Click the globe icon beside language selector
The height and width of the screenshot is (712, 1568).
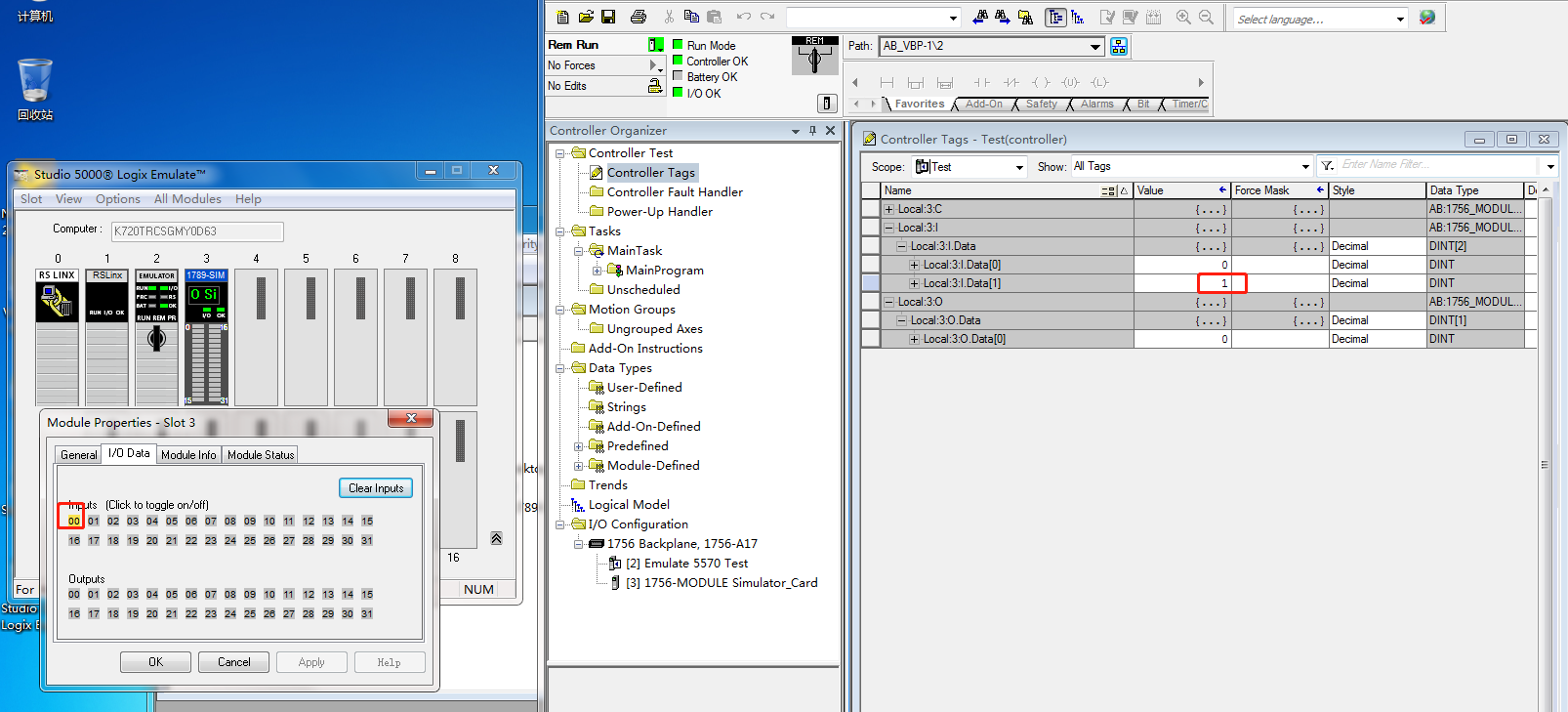(x=1427, y=18)
